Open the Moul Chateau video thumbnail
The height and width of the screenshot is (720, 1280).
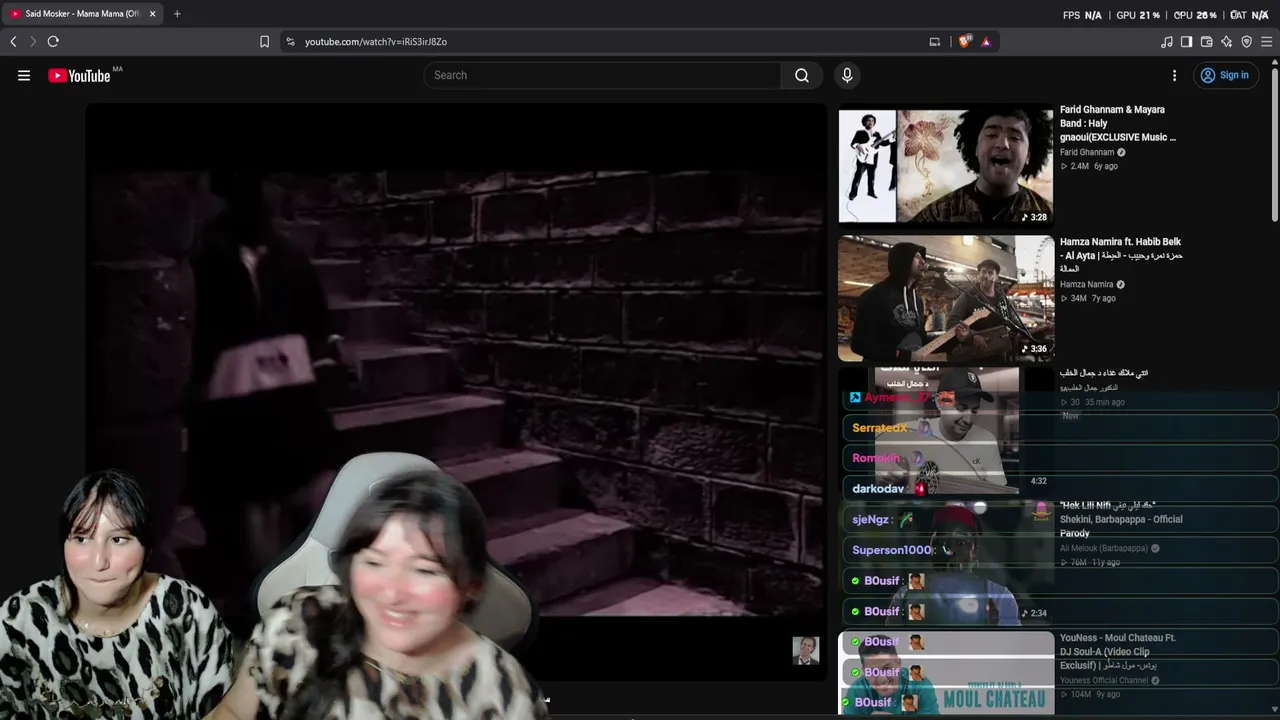pos(946,673)
